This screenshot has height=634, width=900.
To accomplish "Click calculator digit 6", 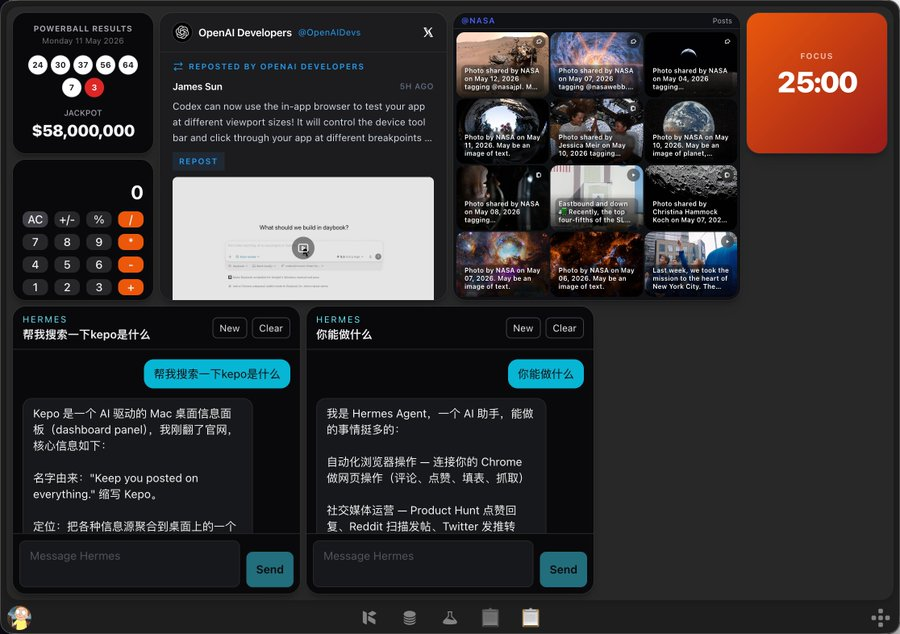I will 99,265.
